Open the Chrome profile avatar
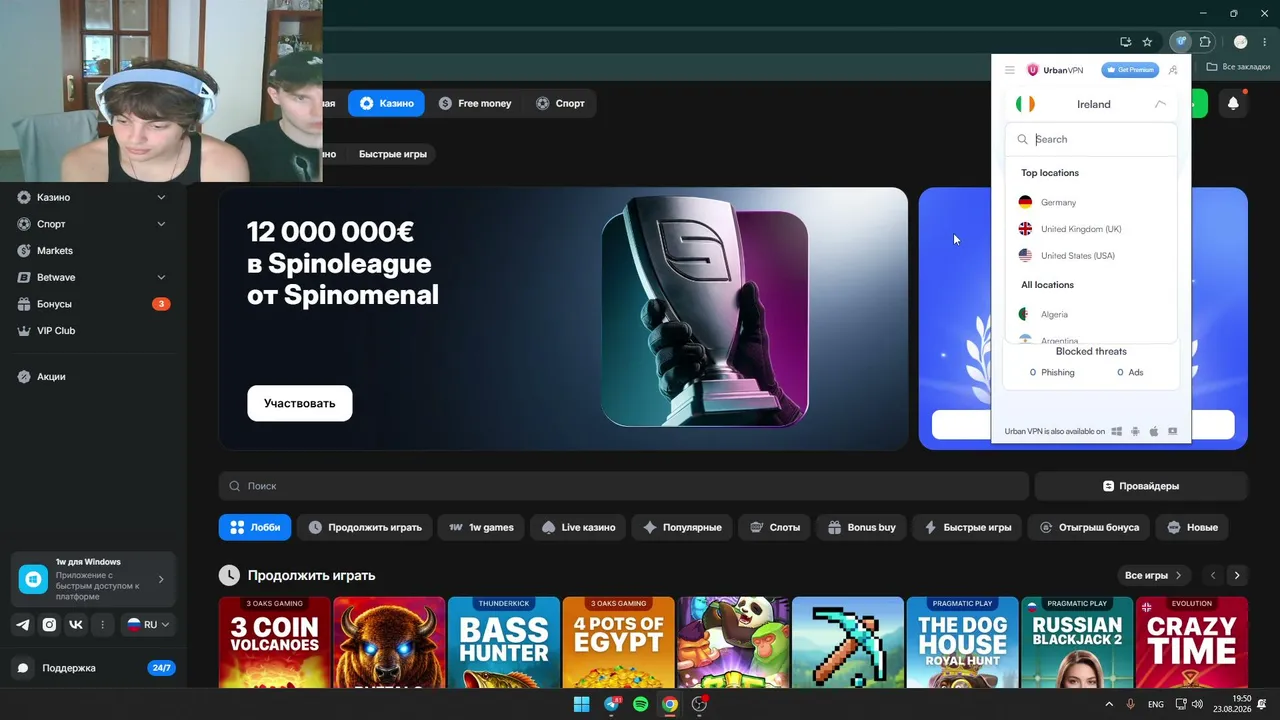 tap(1241, 42)
